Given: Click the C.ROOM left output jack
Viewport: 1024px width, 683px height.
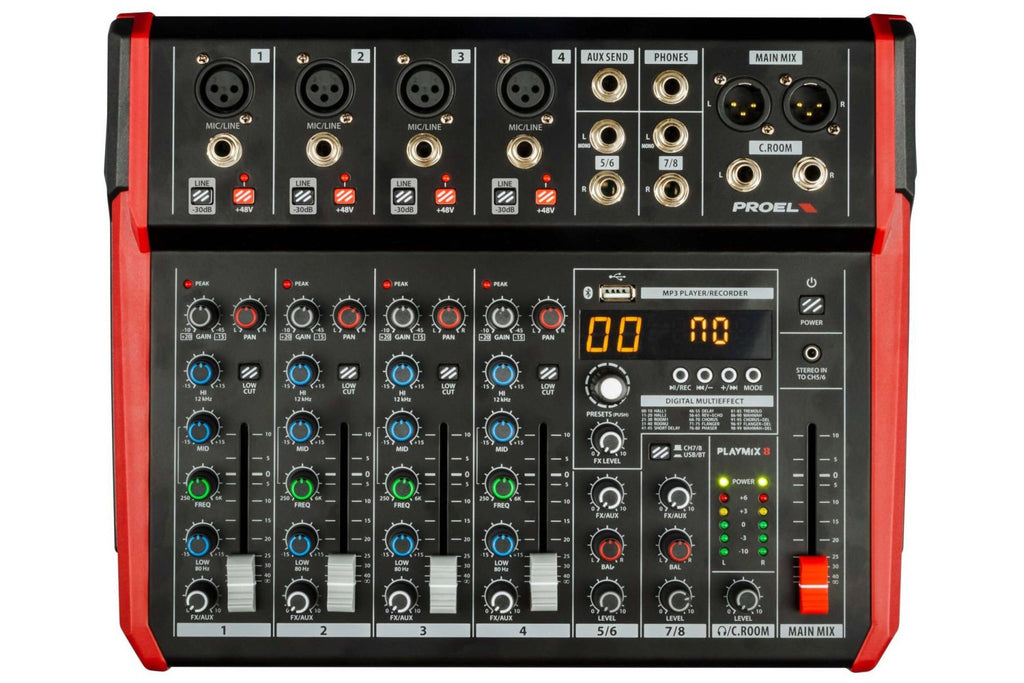Looking at the screenshot, I should point(743,175).
